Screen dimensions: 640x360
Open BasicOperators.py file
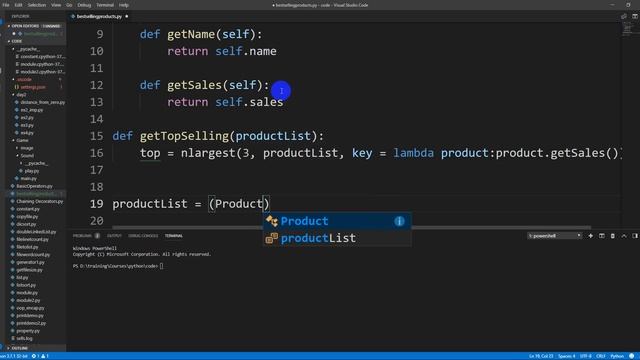coord(34,186)
